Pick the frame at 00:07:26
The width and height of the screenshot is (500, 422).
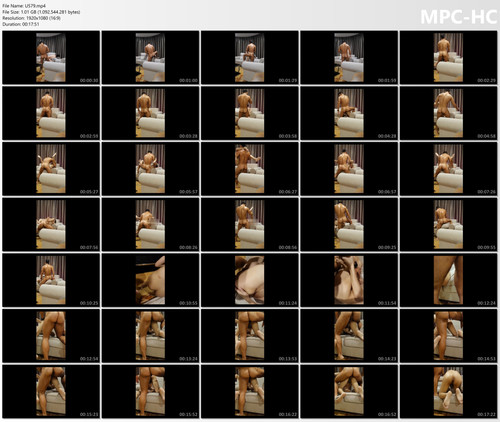click(x=448, y=169)
